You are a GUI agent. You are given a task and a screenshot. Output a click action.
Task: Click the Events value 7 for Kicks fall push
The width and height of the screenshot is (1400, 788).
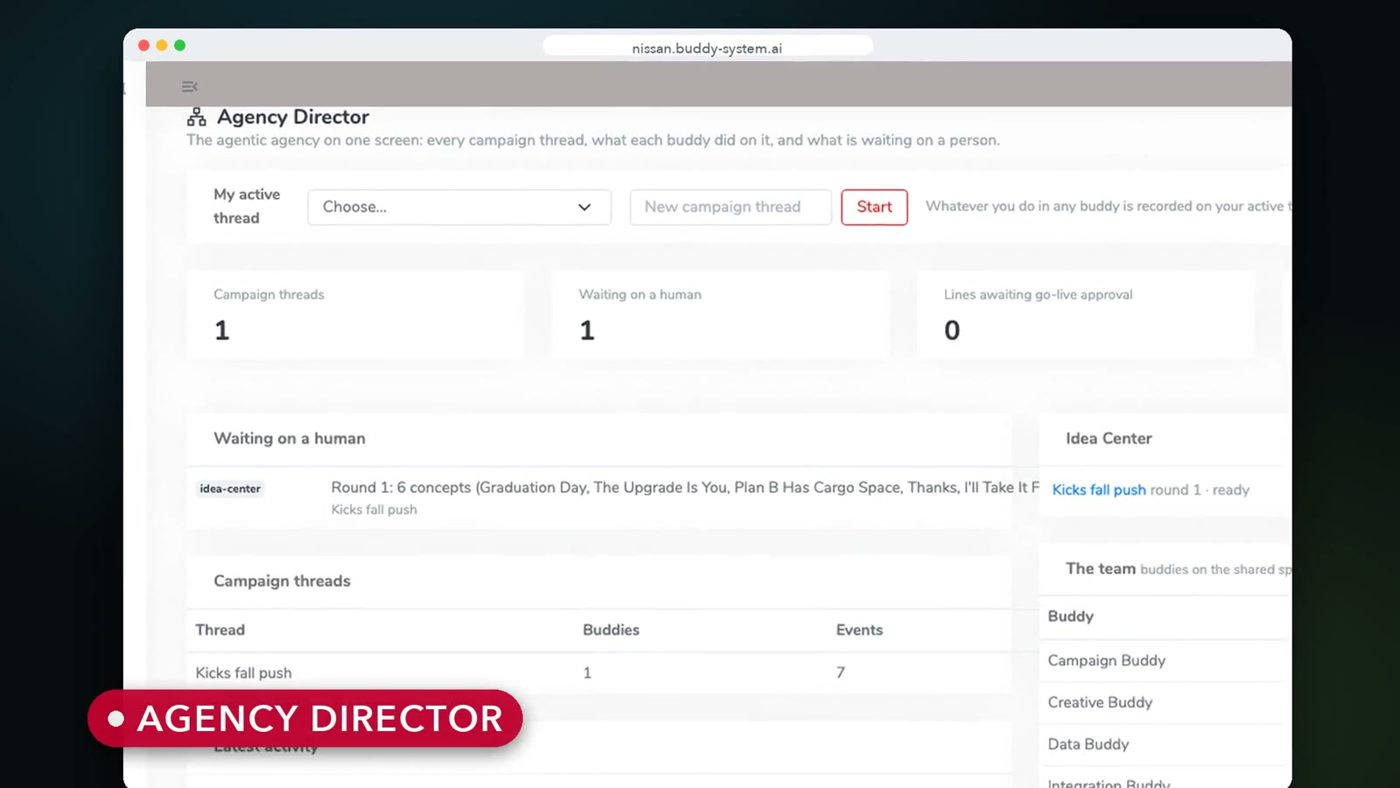pos(841,673)
